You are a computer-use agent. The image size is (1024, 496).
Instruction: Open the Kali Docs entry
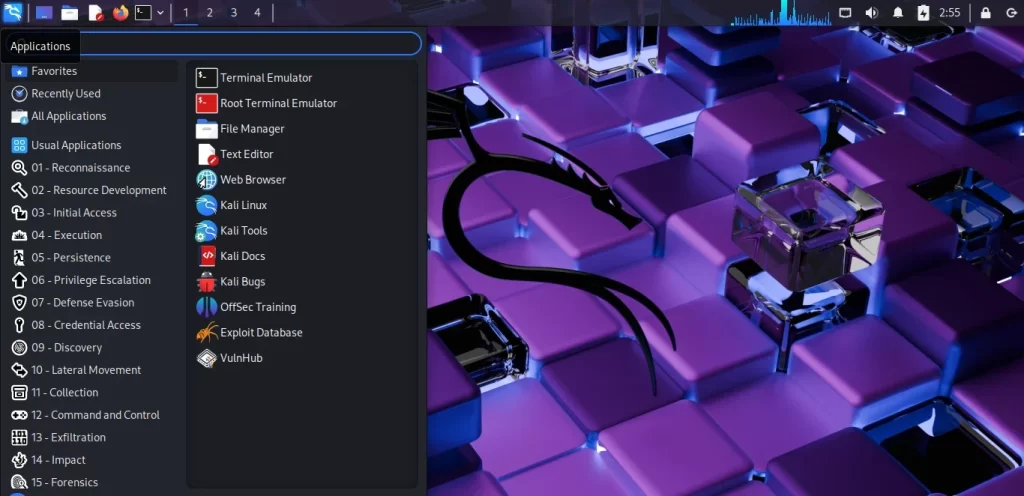[x=302, y=256]
